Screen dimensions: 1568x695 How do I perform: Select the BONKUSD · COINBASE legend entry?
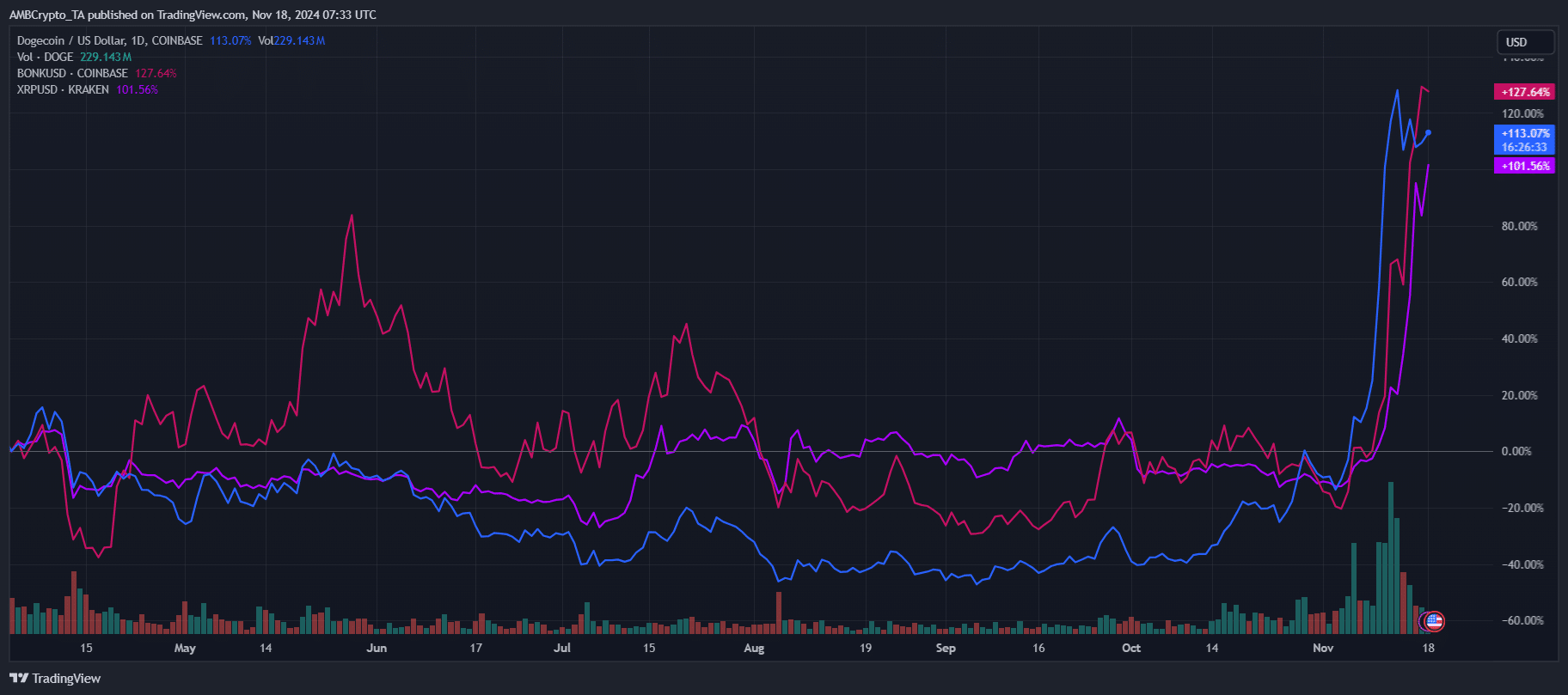(72, 73)
